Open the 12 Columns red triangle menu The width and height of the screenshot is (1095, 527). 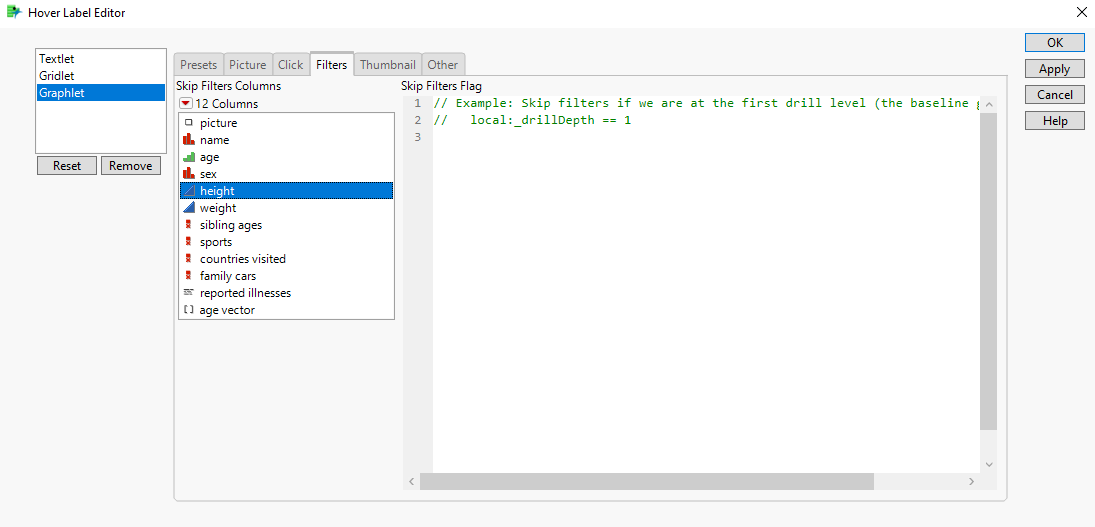tap(186, 104)
